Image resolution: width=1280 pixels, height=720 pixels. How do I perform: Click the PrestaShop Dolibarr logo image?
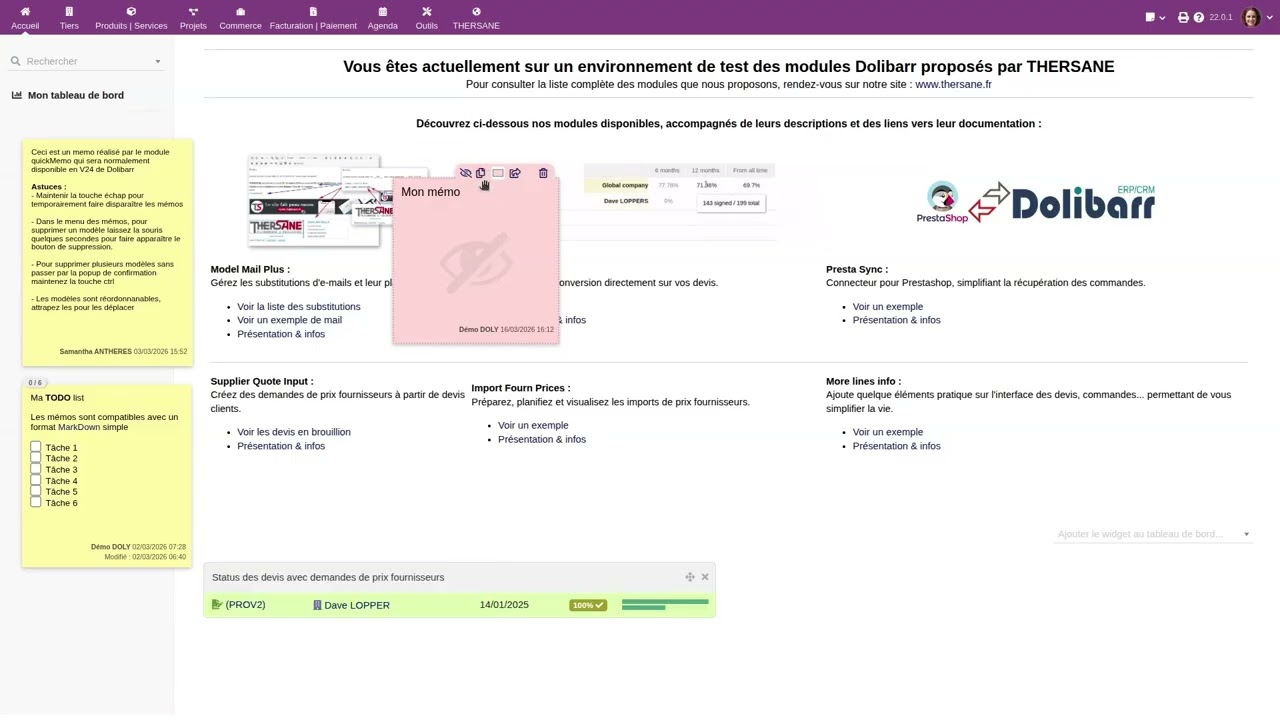1036,203
